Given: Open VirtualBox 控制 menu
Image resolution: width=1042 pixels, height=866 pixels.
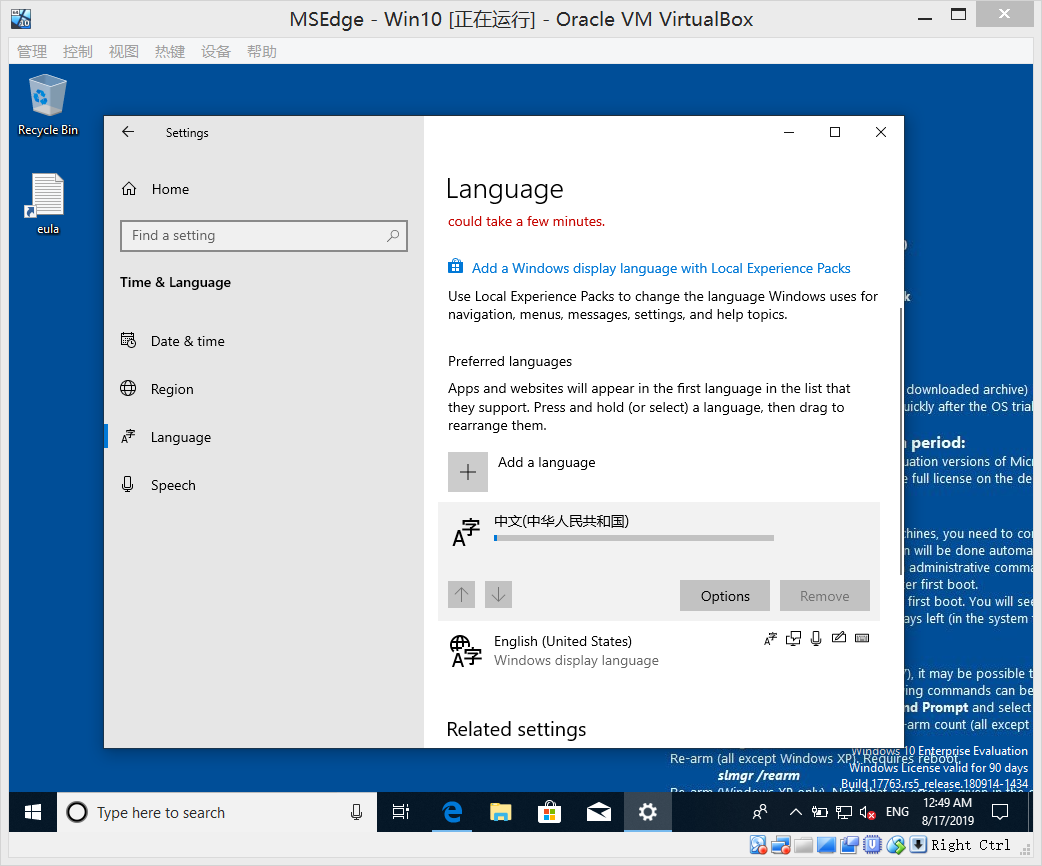Looking at the screenshot, I should (x=78, y=52).
